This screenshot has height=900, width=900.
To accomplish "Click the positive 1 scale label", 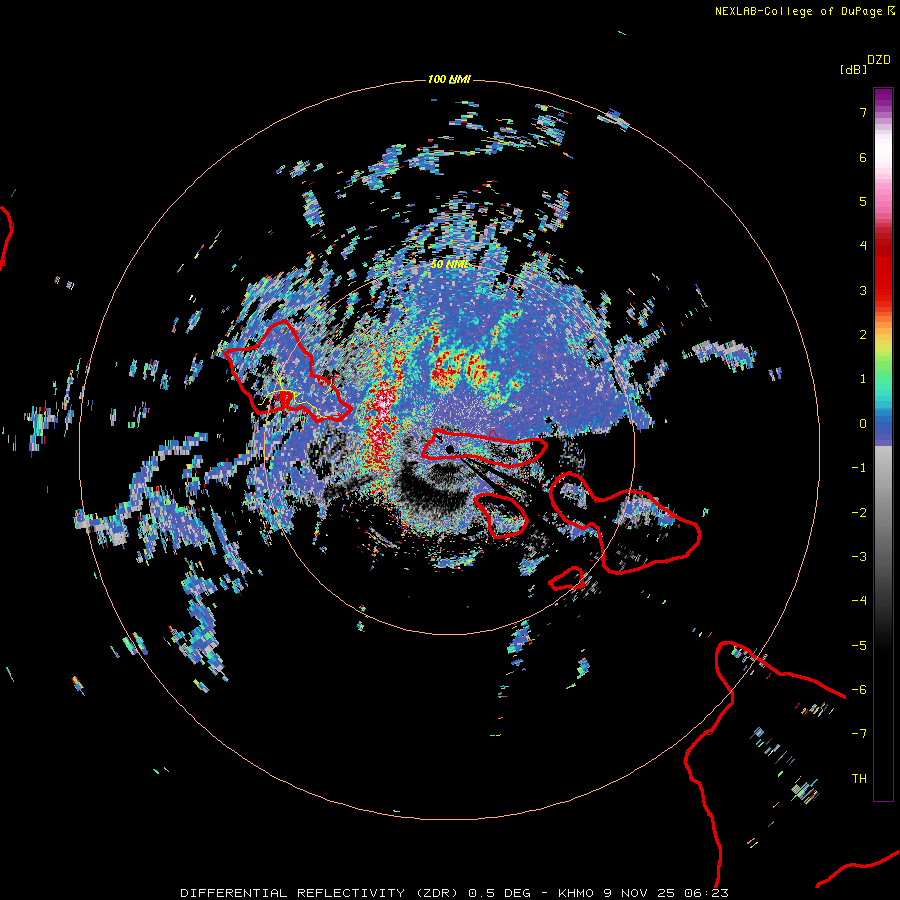I will 863,379.
